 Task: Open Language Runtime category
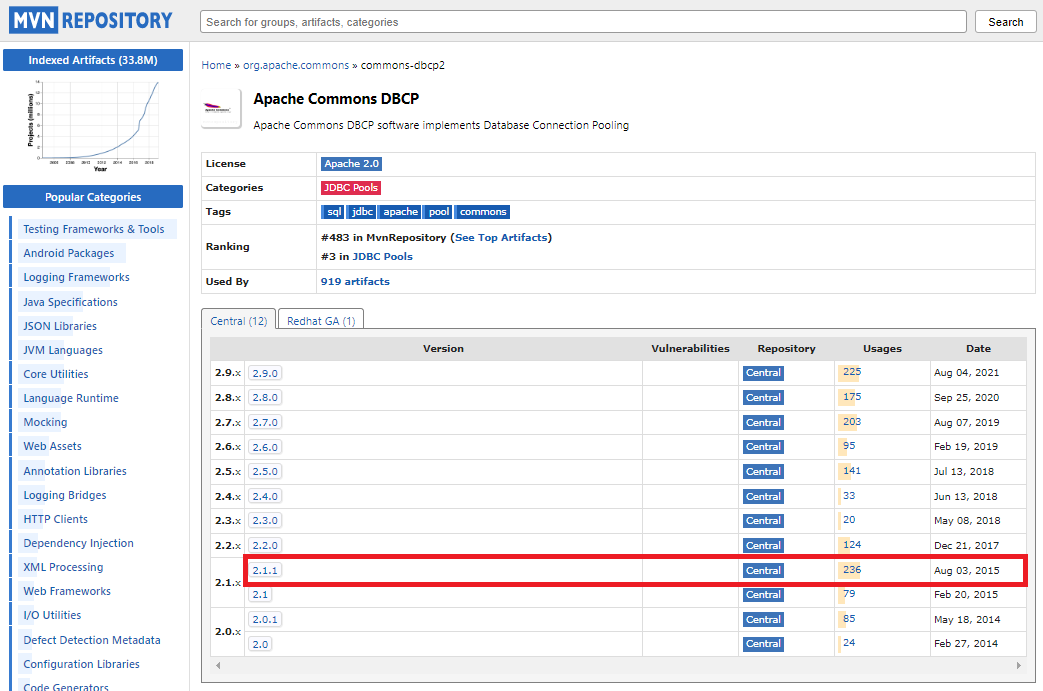point(71,398)
